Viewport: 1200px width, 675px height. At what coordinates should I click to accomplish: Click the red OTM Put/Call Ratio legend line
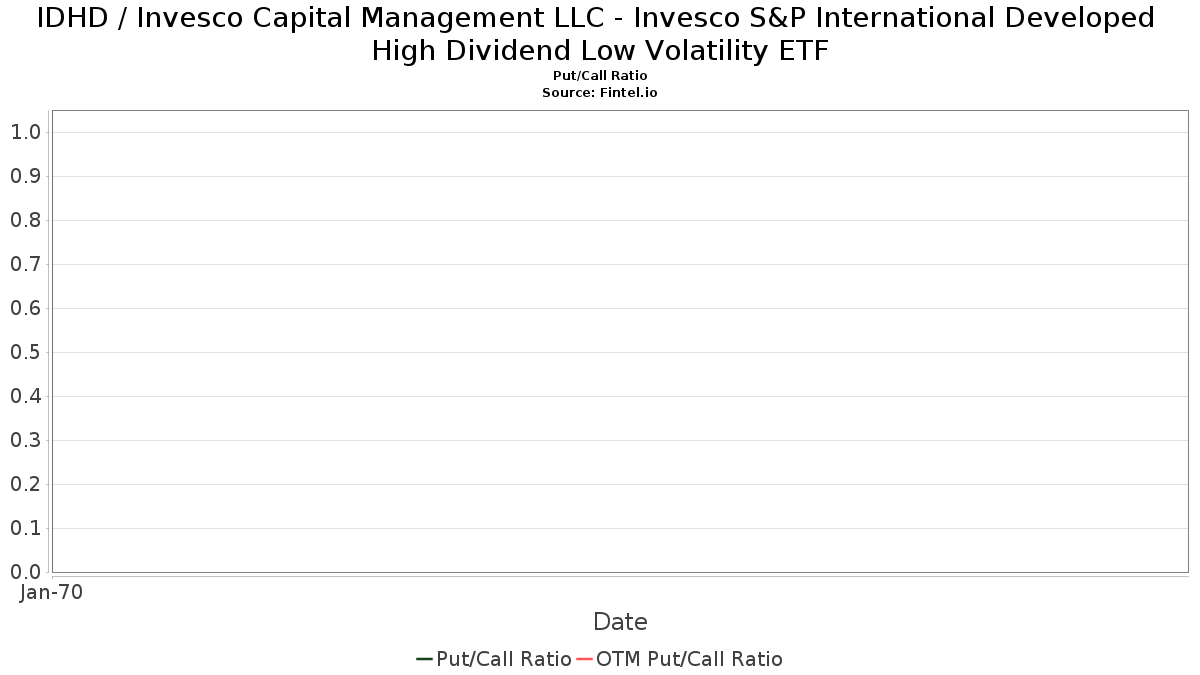click(585, 659)
